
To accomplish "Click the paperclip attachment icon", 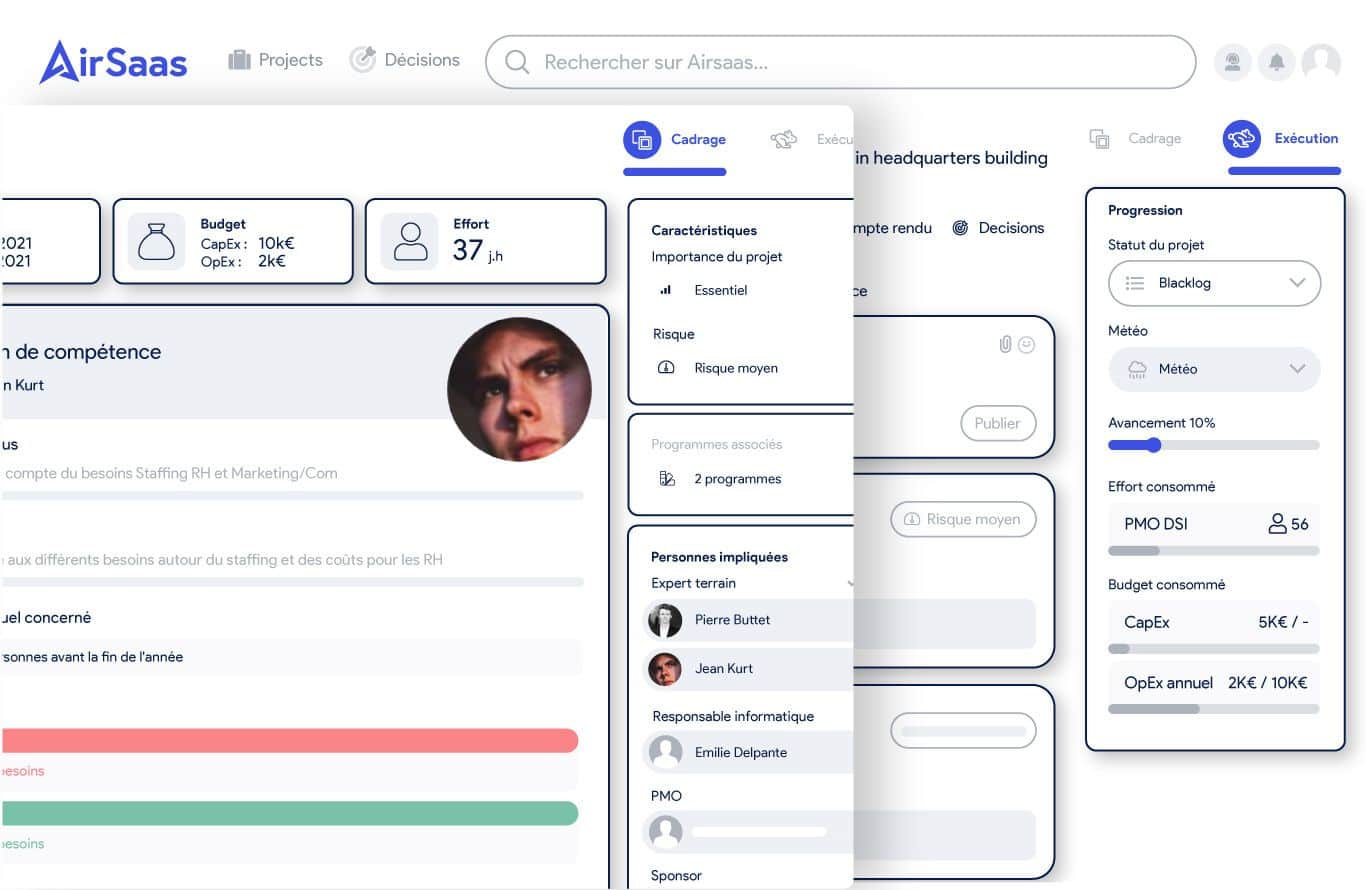I will point(1006,344).
